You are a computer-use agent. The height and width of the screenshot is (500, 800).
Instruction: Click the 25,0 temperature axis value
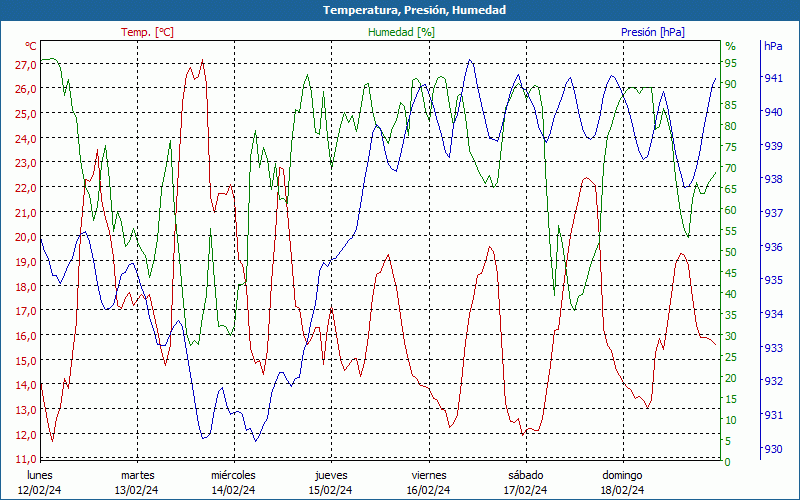26,114
